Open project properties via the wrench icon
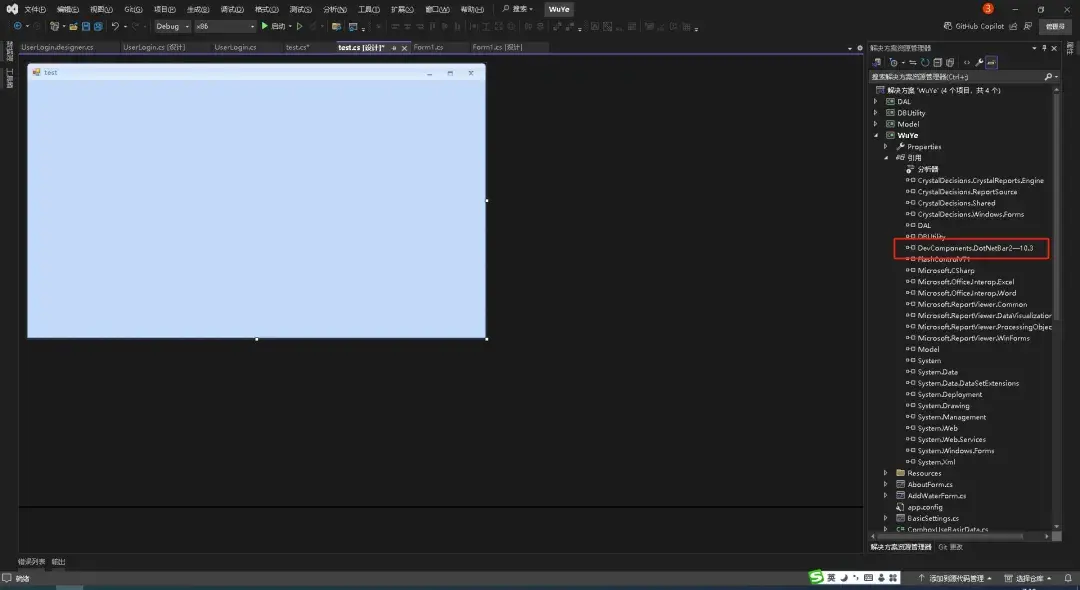 coord(978,62)
